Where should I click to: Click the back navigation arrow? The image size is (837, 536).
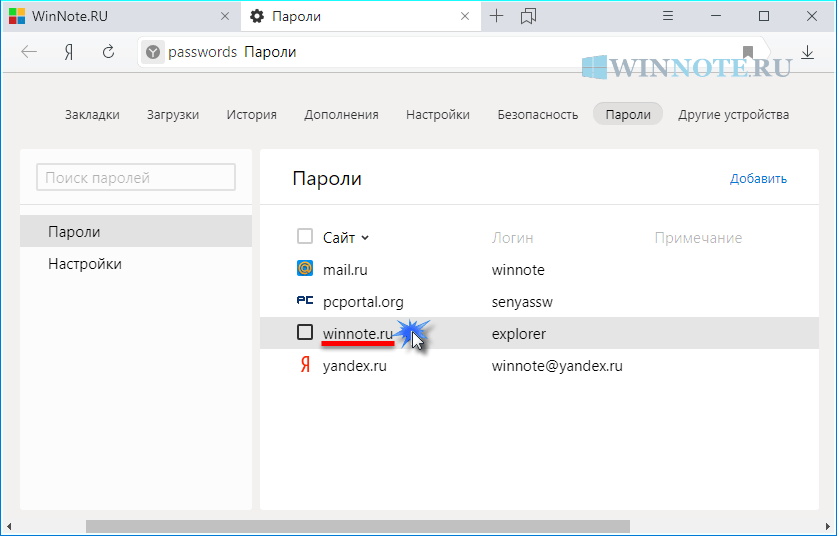tap(29, 52)
